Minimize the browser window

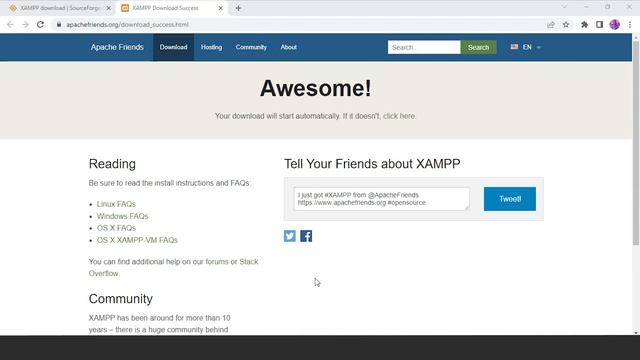click(x=586, y=7)
